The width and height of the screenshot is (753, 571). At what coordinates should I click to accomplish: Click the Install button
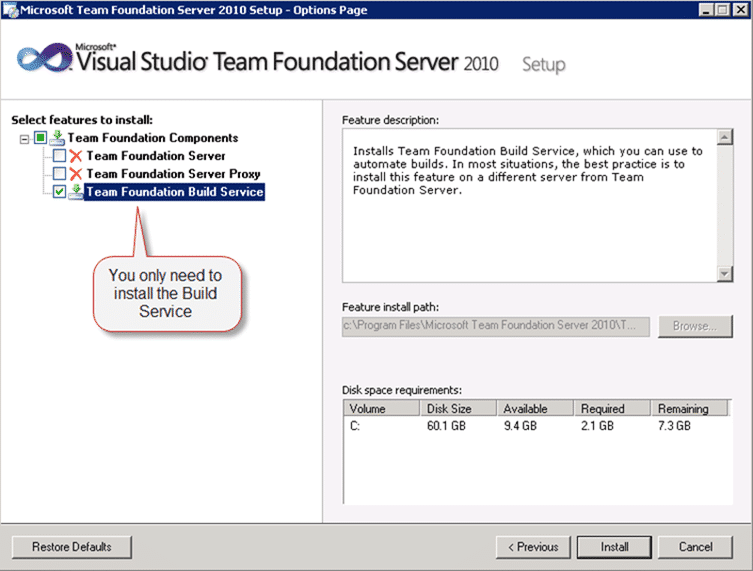[614, 547]
